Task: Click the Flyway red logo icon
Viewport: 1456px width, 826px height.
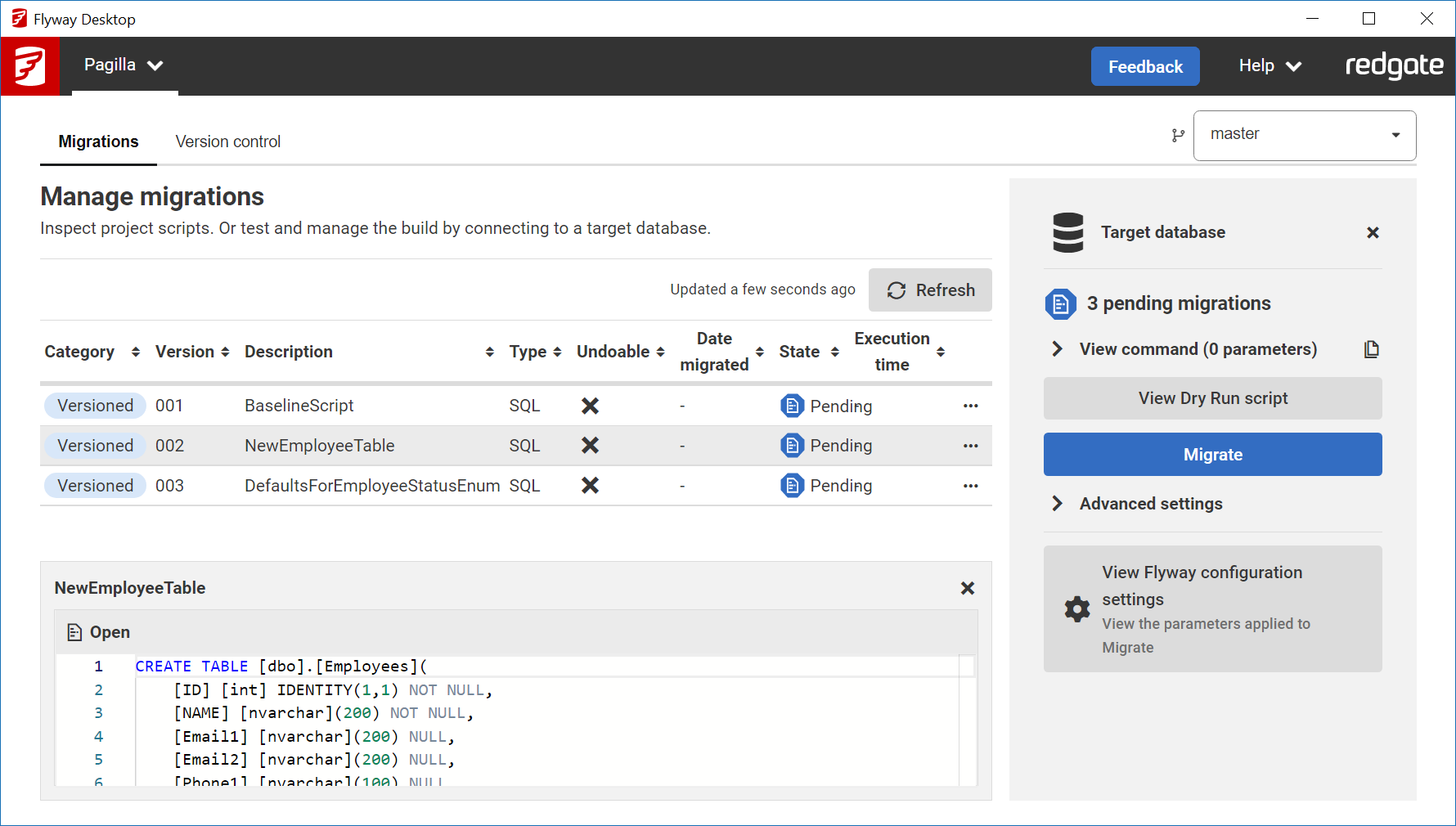Action: pos(30,66)
